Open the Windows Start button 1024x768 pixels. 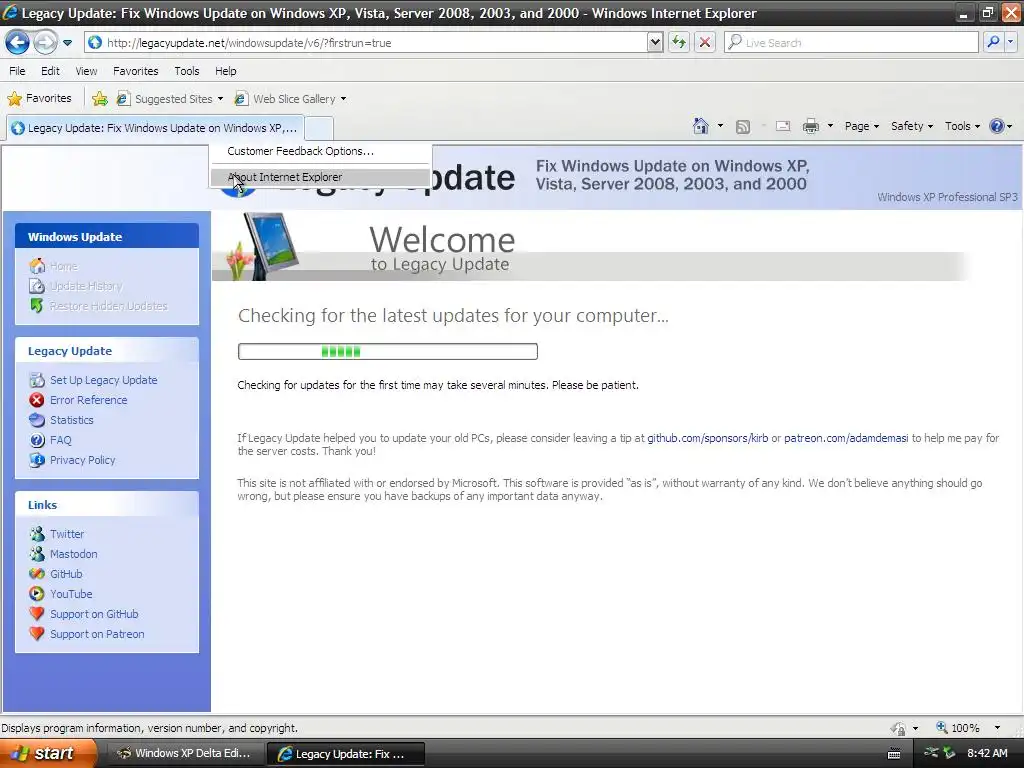click(x=47, y=753)
